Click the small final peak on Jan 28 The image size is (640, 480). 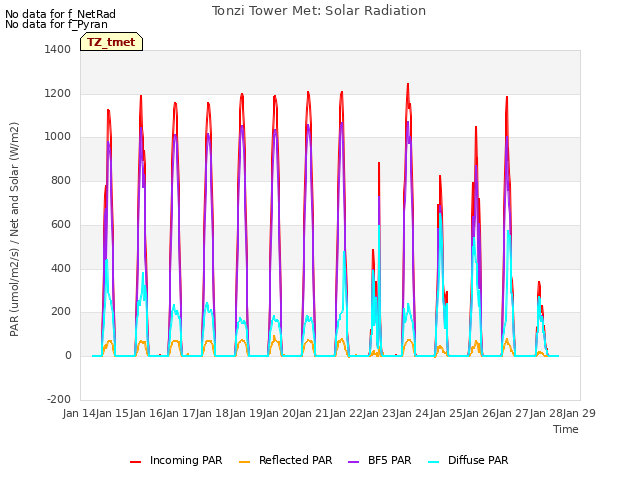[539, 282]
